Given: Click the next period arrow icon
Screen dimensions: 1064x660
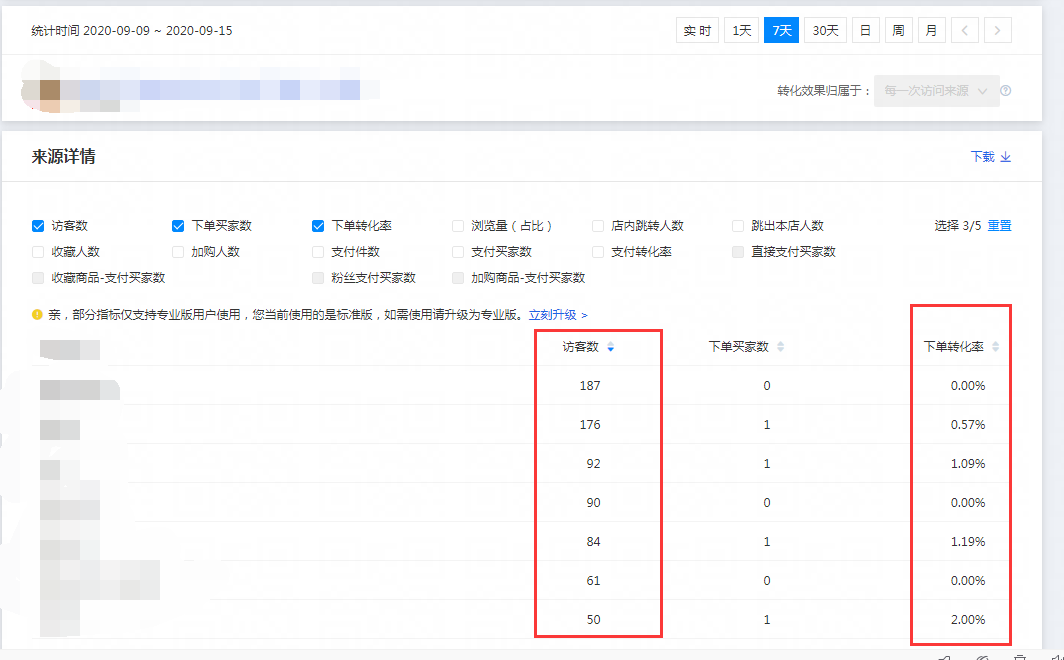Looking at the screenshot, I should coord(997,31).
